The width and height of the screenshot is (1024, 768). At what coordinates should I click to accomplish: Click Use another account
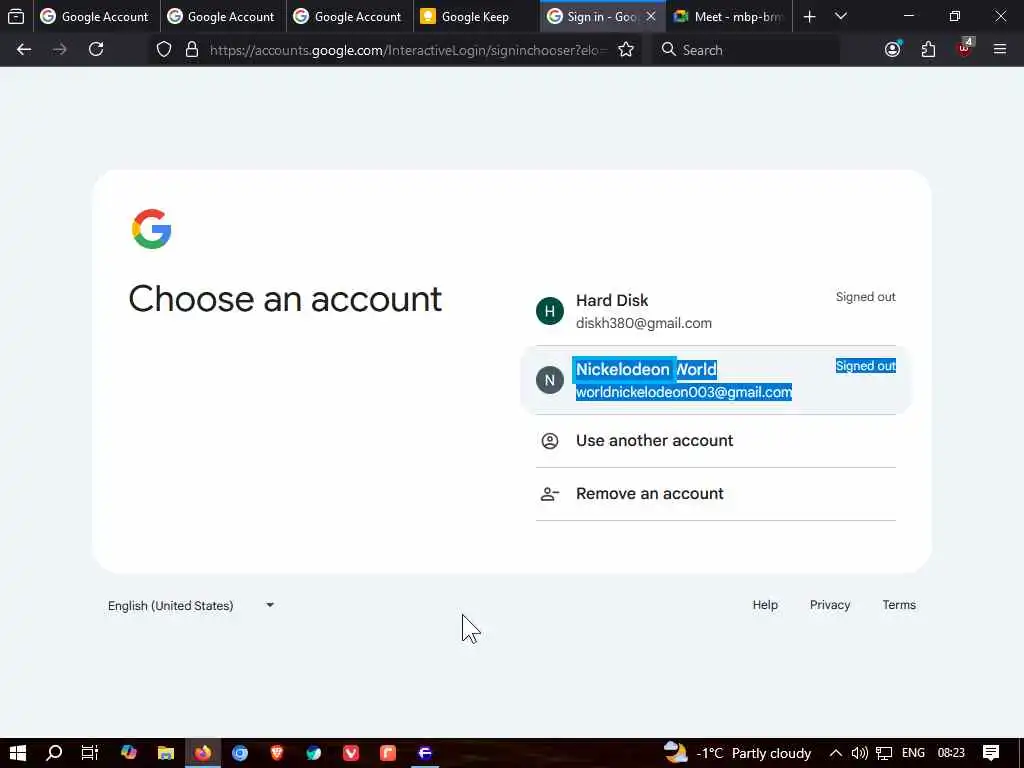(716, 441)
